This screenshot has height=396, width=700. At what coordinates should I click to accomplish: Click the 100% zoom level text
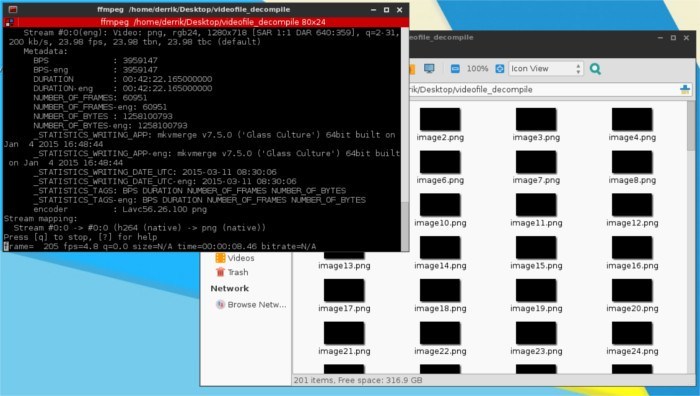tap(477, 69)
